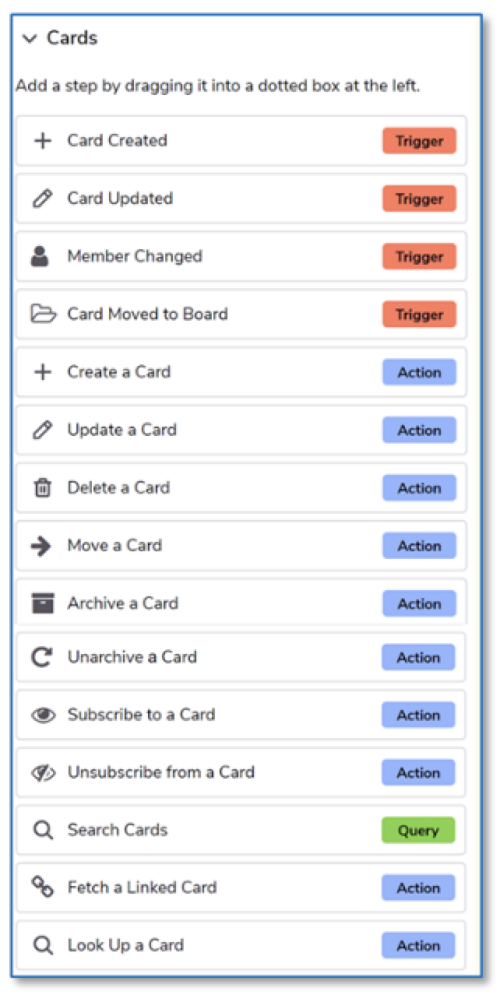500x995 pixels.
Task: Click the archive box icon for Archive a Card
Action: click(x=43, y=603)
